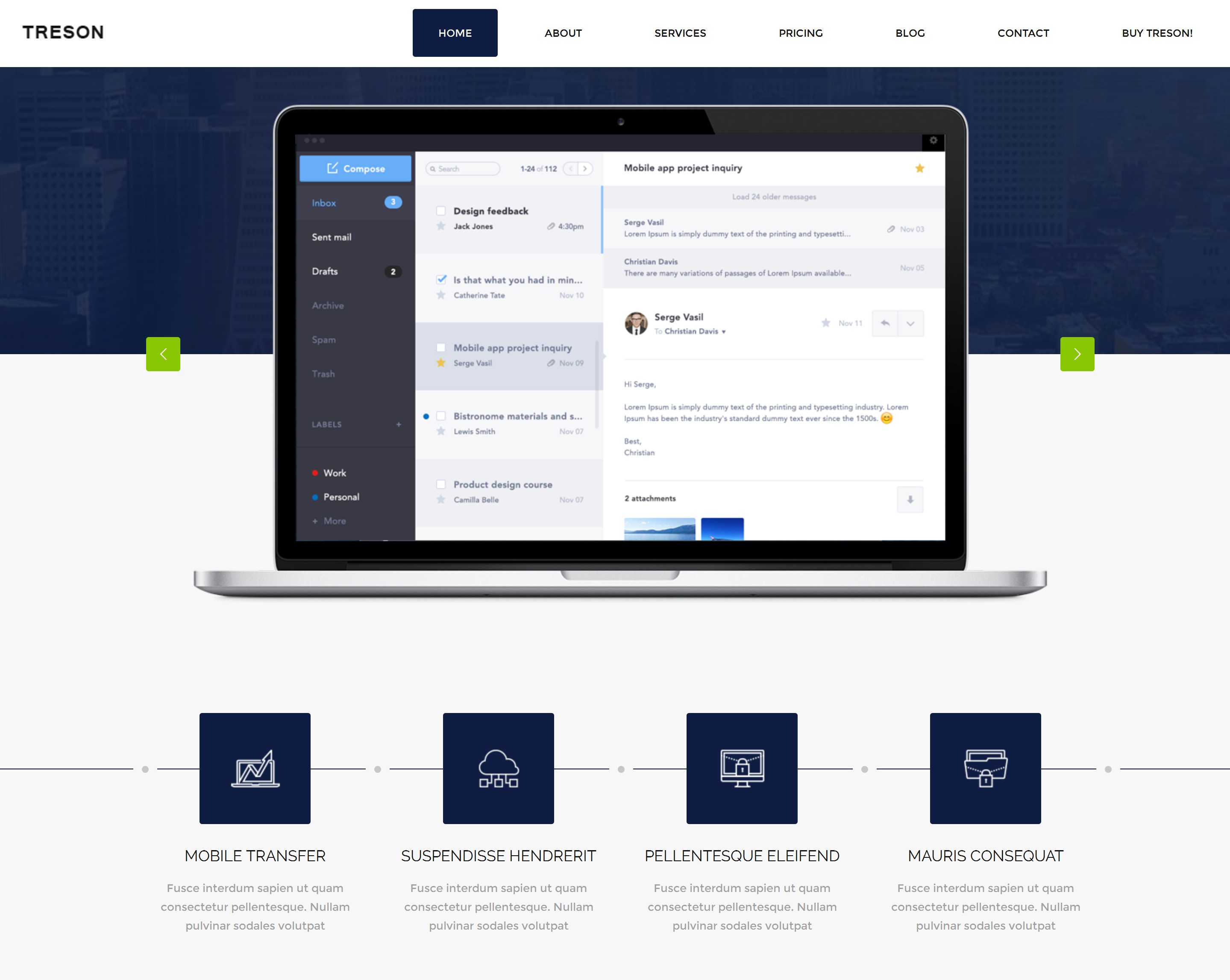
Task: Click the download attachment icon
Action: click(x=910, y=498)
